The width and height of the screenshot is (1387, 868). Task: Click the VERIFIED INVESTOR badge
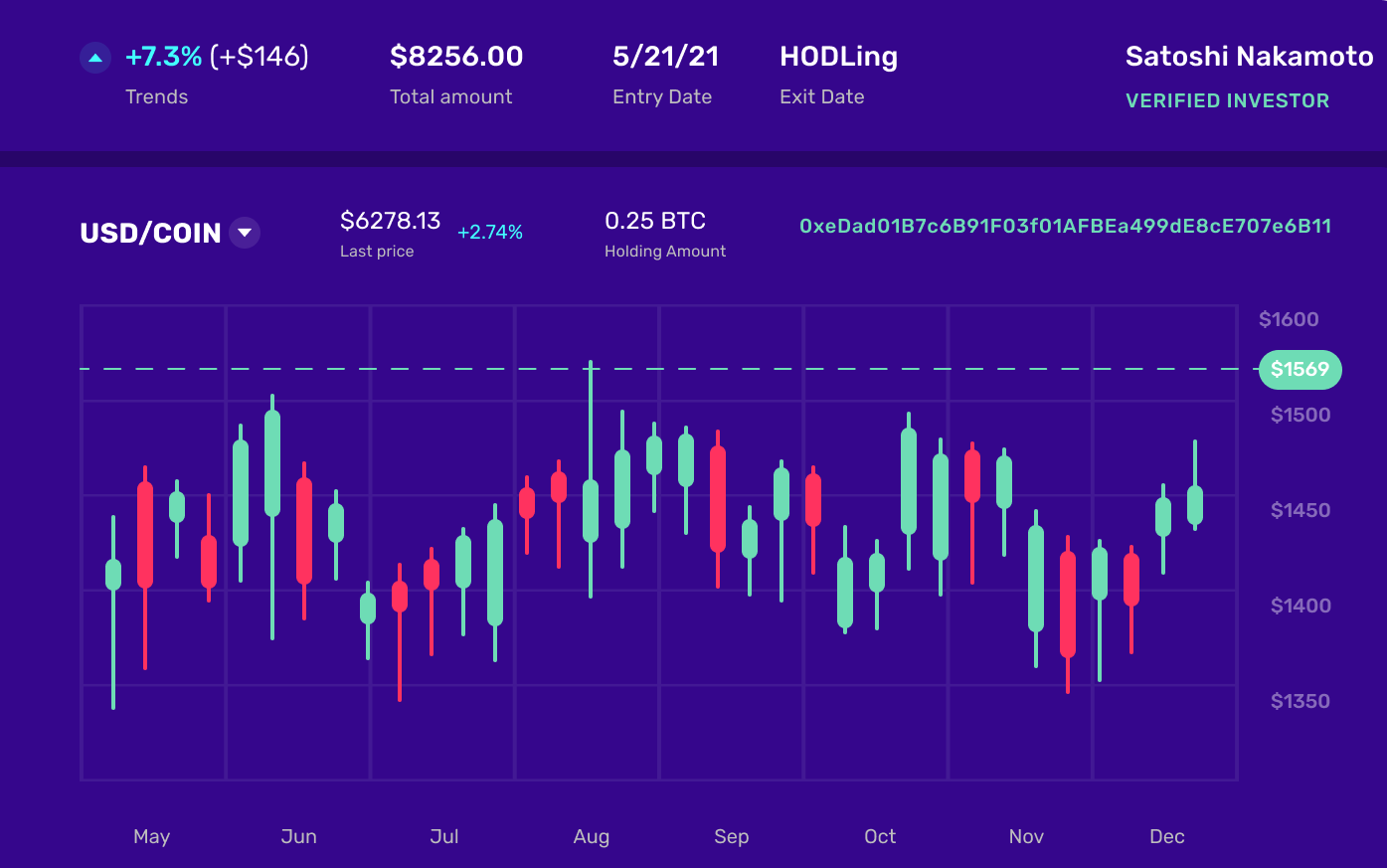point(1227,100)
